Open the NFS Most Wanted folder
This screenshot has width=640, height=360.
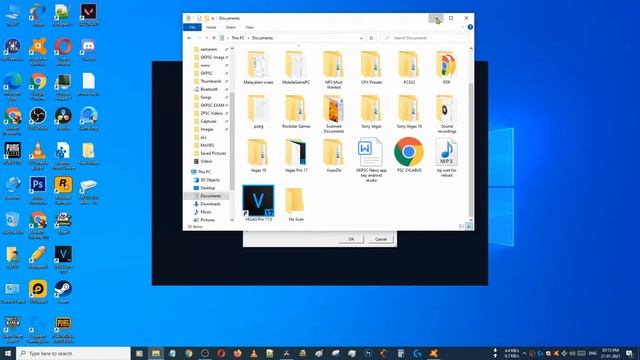(333, 70)
